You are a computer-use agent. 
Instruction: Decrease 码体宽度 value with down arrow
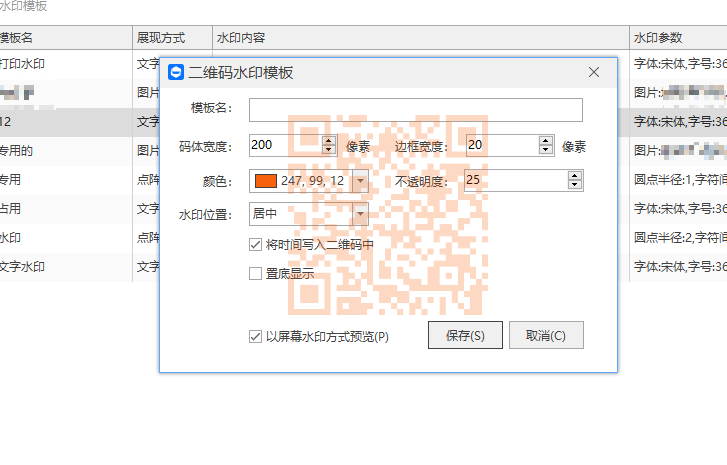pos(329,149)
